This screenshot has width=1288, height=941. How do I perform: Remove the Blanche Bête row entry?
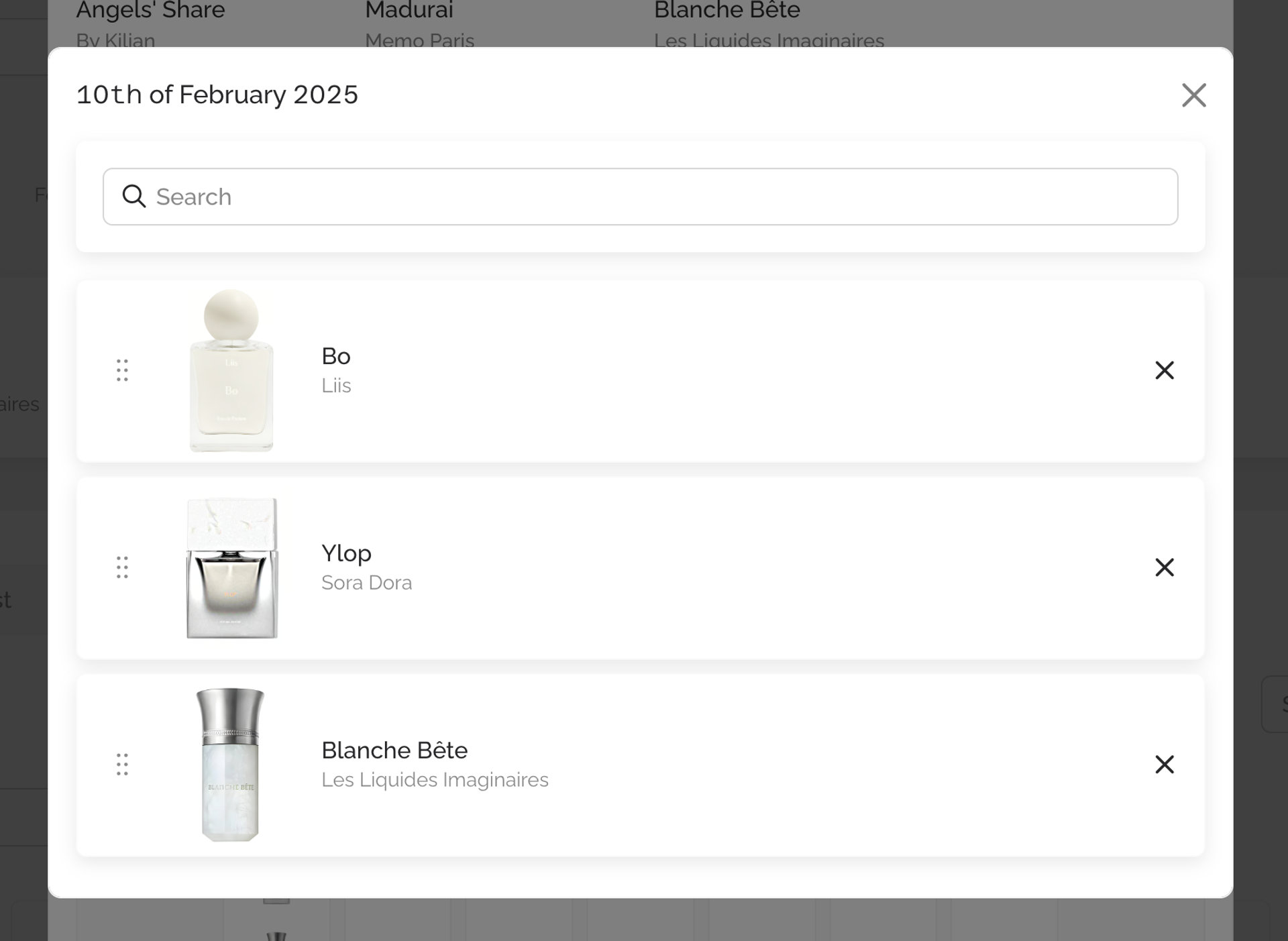point(1164,765)
